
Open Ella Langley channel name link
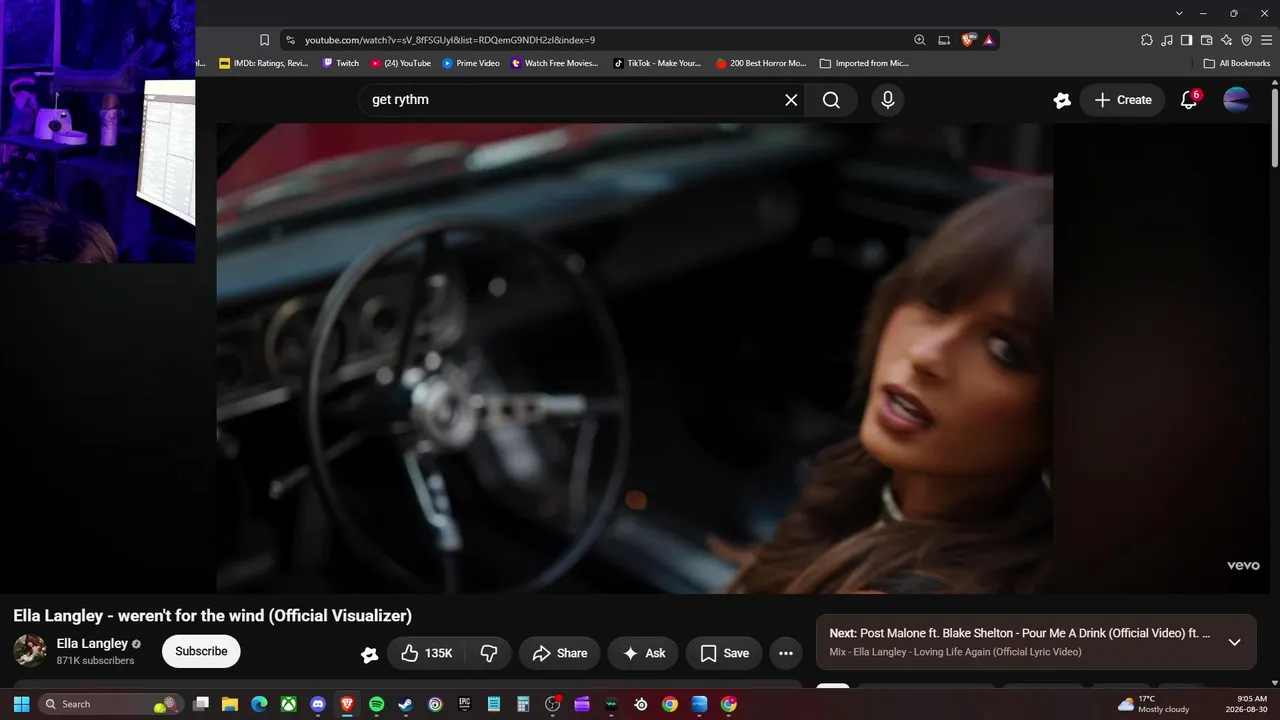click(92, 643)
